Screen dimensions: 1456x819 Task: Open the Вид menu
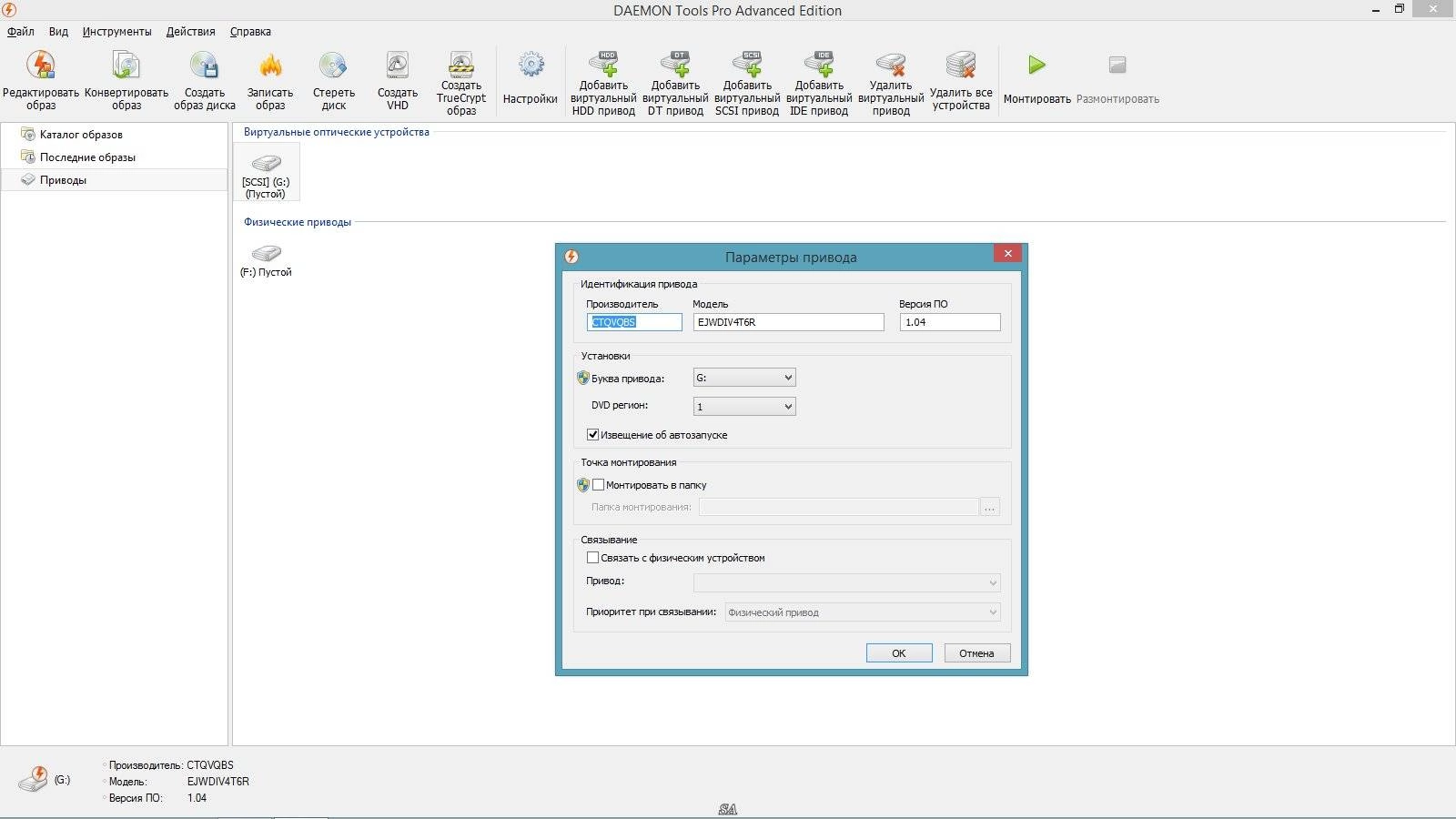click(58, 31)
